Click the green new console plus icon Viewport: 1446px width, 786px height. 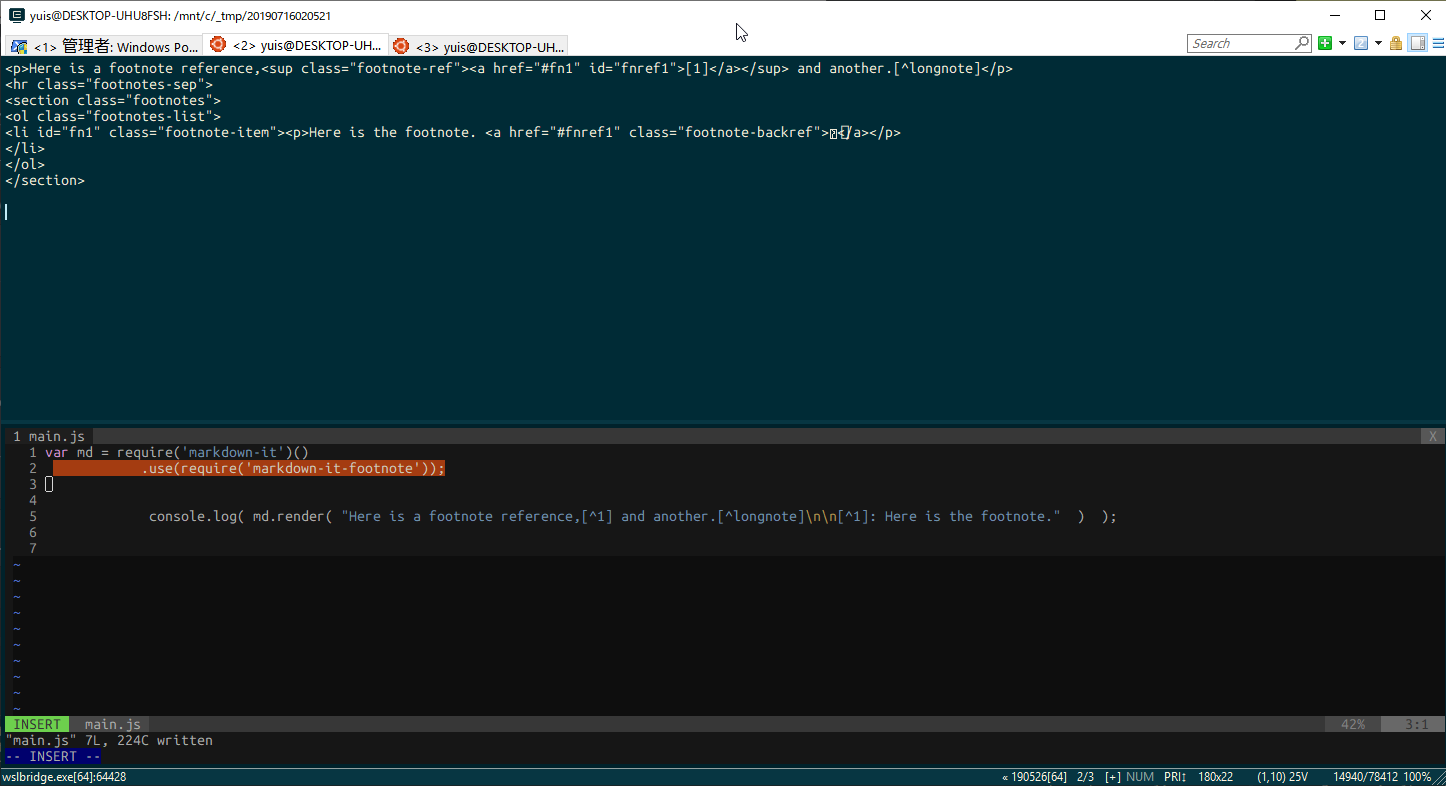[1325, 43]
